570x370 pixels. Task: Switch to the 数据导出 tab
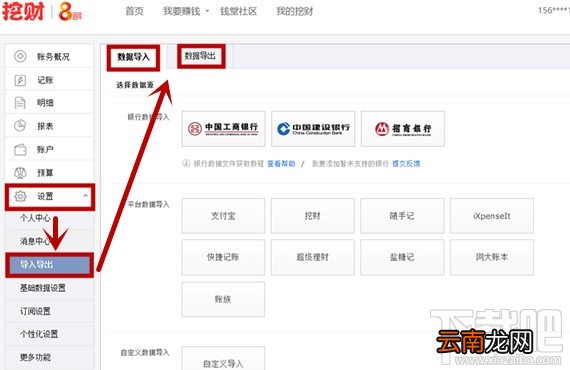coord(201,56)
